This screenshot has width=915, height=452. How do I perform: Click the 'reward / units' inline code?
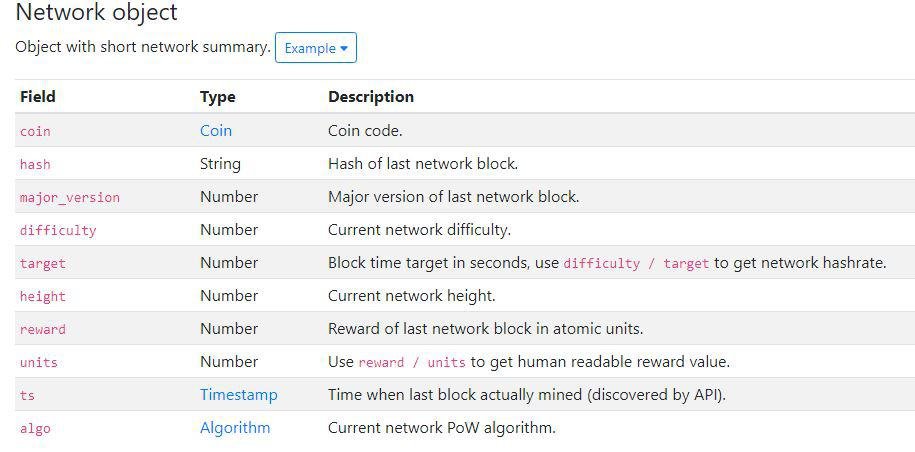[412, 362]
